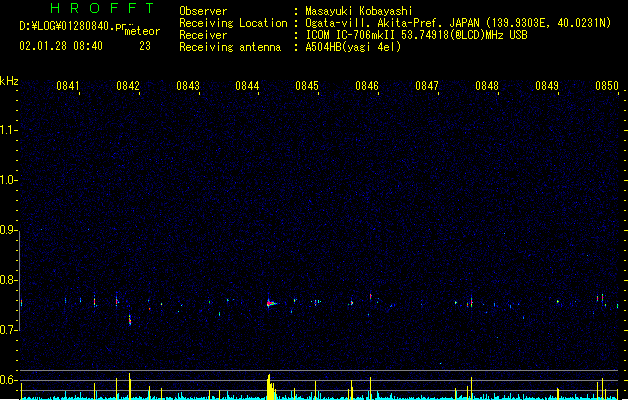Image resolution: width=629 pixels, height=400 pixels.
Task: Click the 0.6 kHz axis label
Action: coord(8,380)
